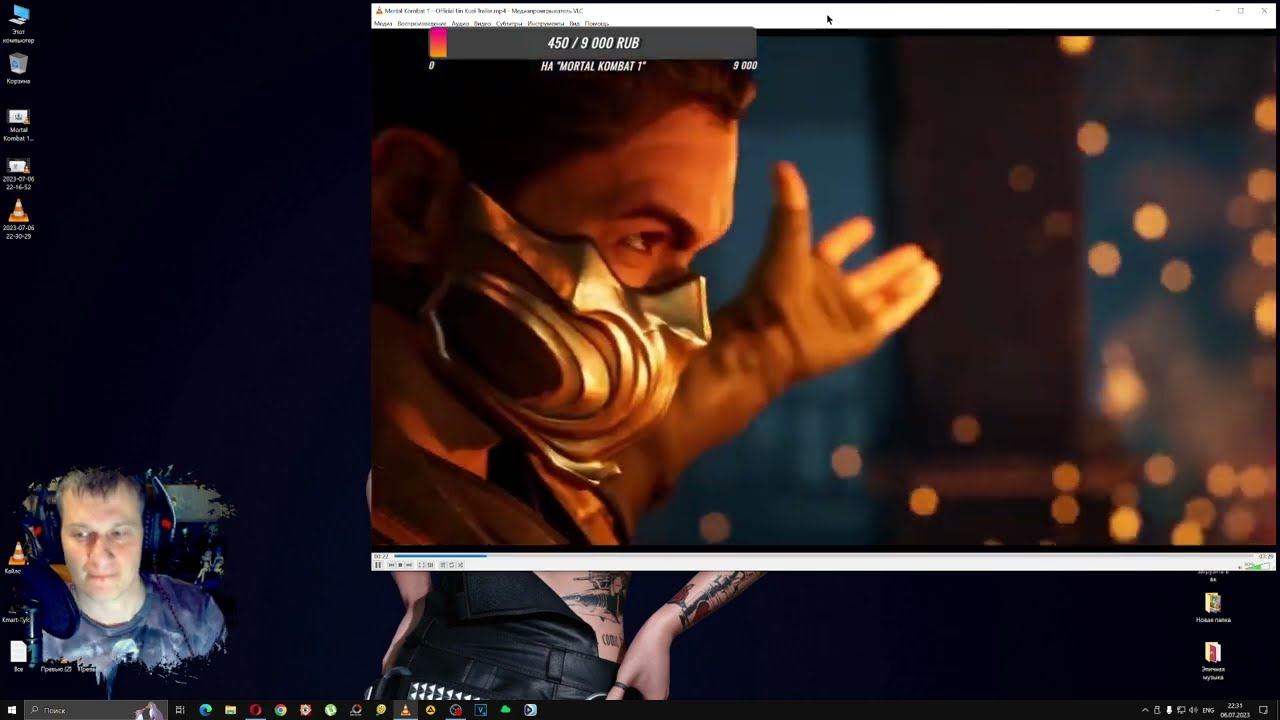This screenshot has height=720, width=1280.
Task: Open the Субтитры menu in VLC
Action: [509, 23]
